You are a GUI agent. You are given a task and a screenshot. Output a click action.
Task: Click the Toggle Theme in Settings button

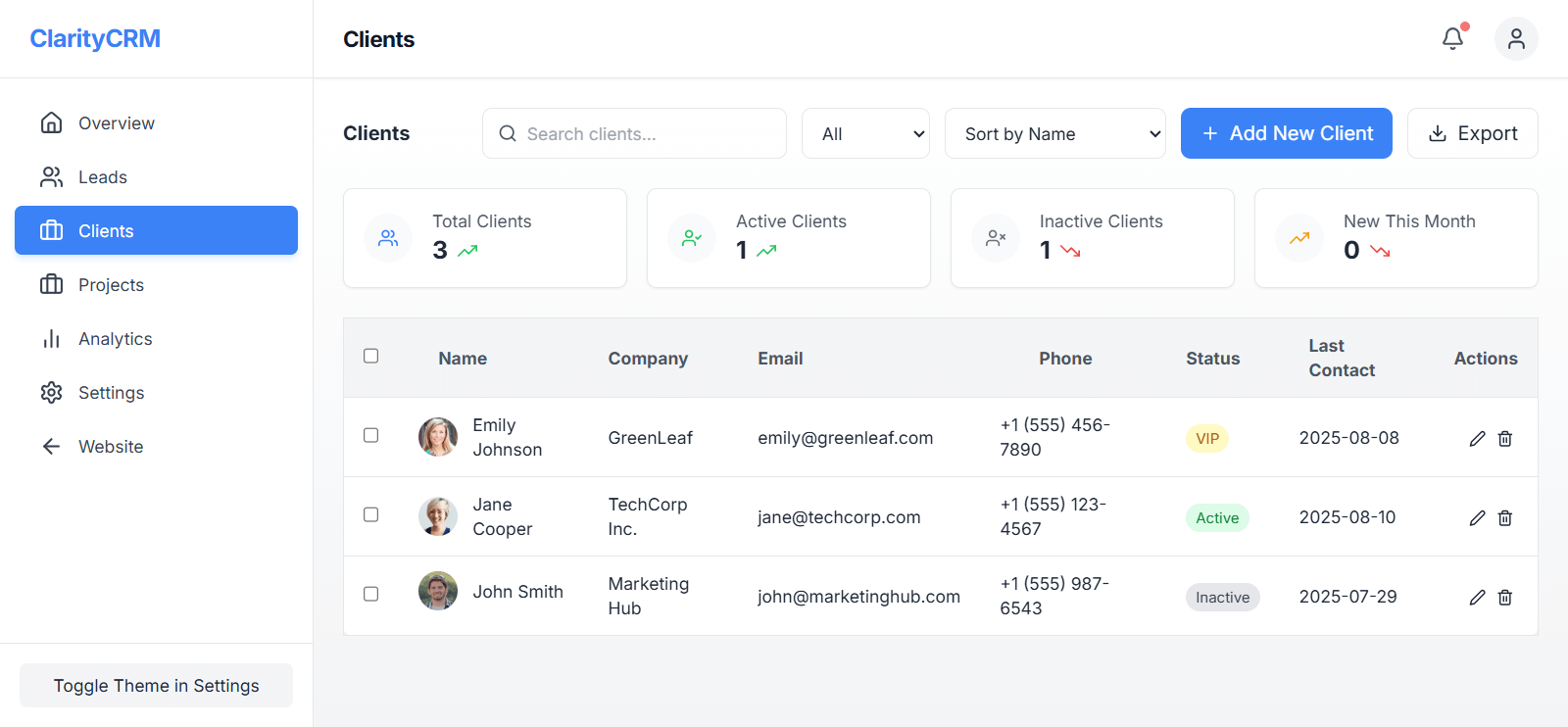click(x=156, y=686)
